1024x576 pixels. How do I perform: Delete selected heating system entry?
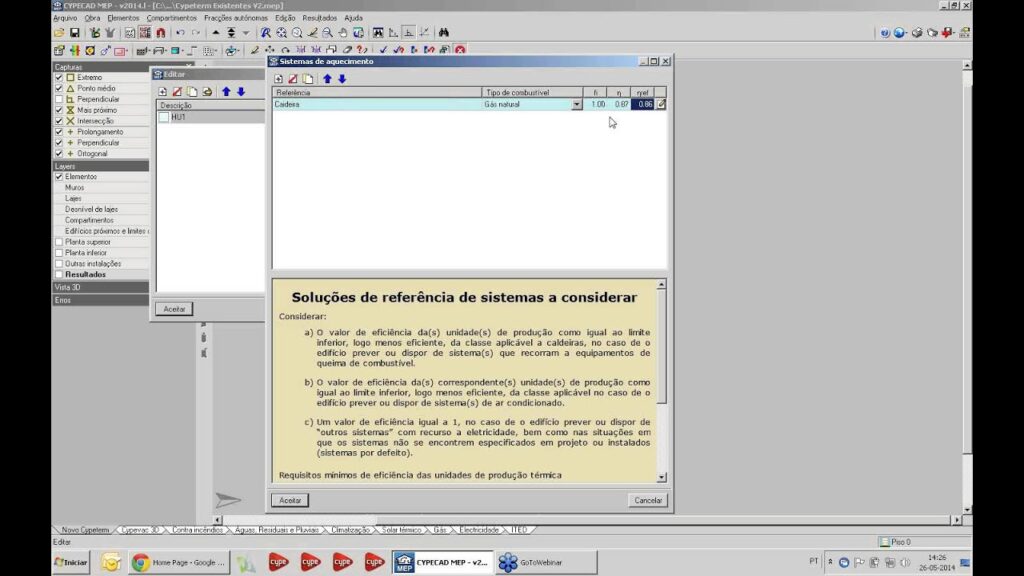pos(293,78)
